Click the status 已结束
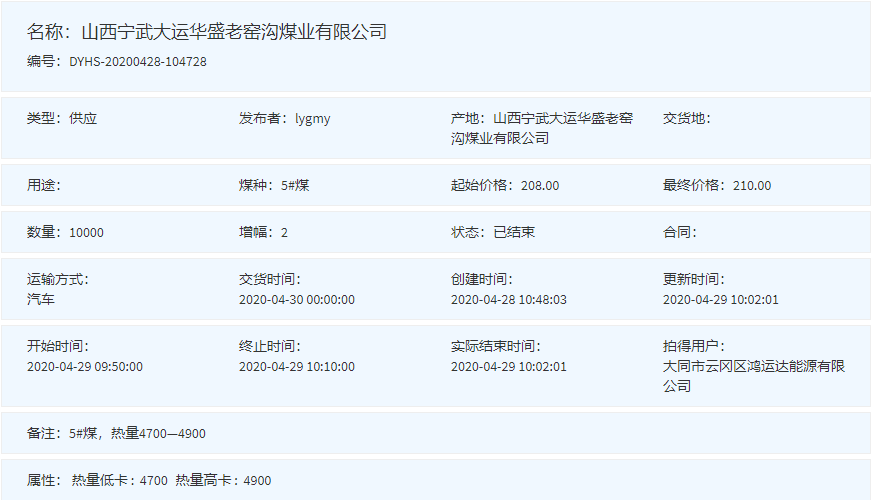The image size is (871, 500). coord(514,232)
